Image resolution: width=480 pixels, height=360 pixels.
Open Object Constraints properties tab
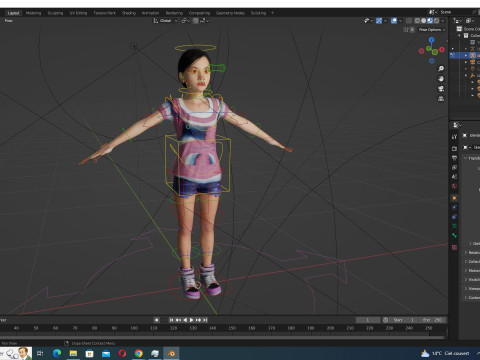[x=454, y=217]
